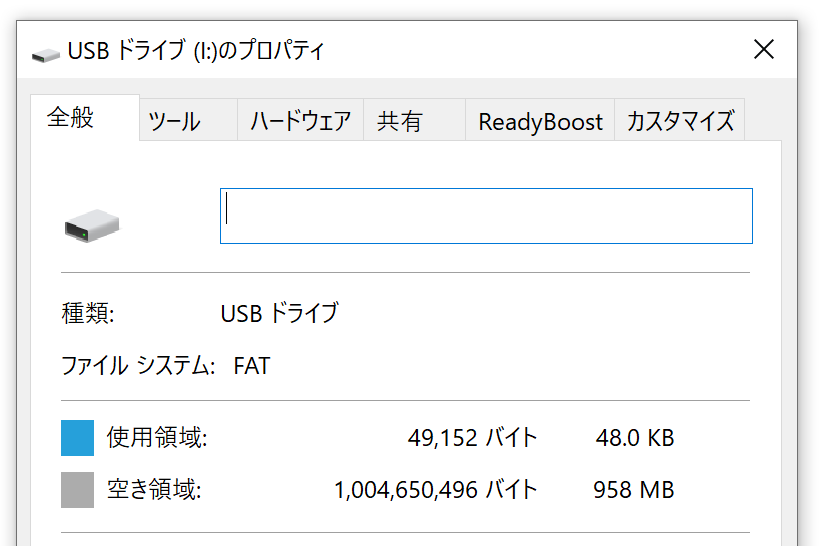
Task: Click the blue 使用領域 color swatch
Action: [77, 438]
